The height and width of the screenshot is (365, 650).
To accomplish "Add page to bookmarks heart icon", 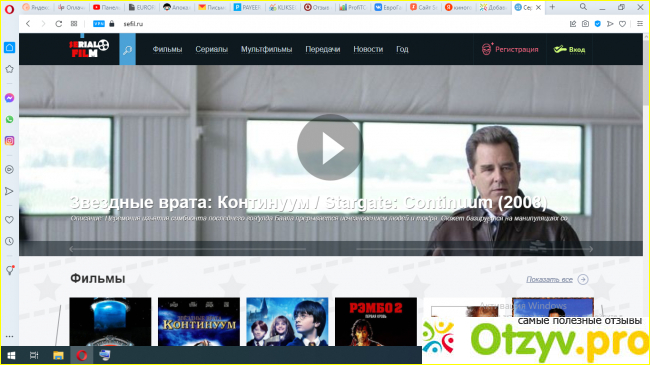I will (x=622, y=24).
